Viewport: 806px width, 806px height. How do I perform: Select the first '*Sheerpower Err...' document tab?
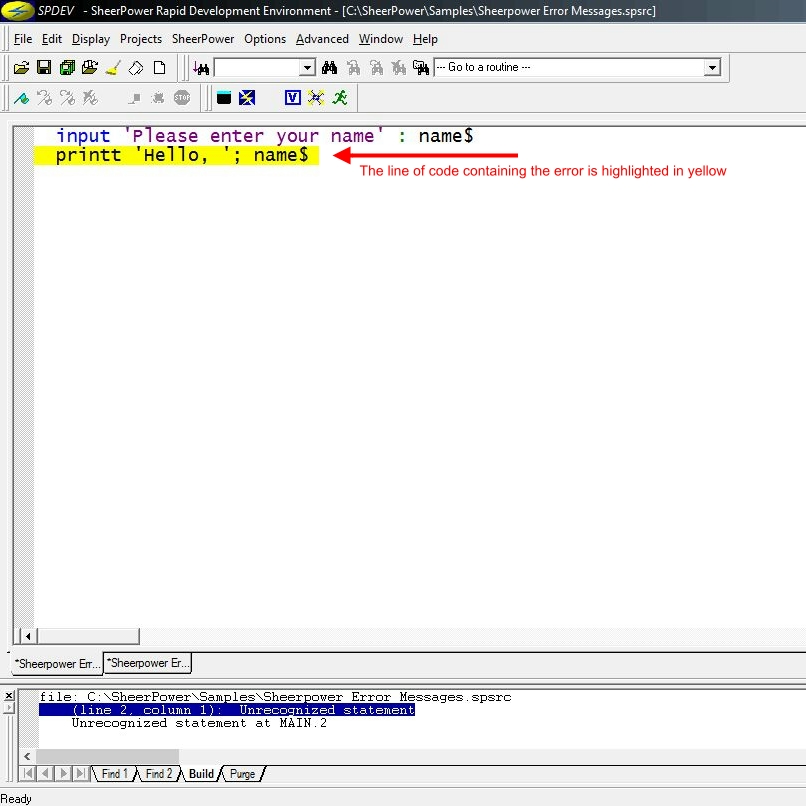(57, 664)
